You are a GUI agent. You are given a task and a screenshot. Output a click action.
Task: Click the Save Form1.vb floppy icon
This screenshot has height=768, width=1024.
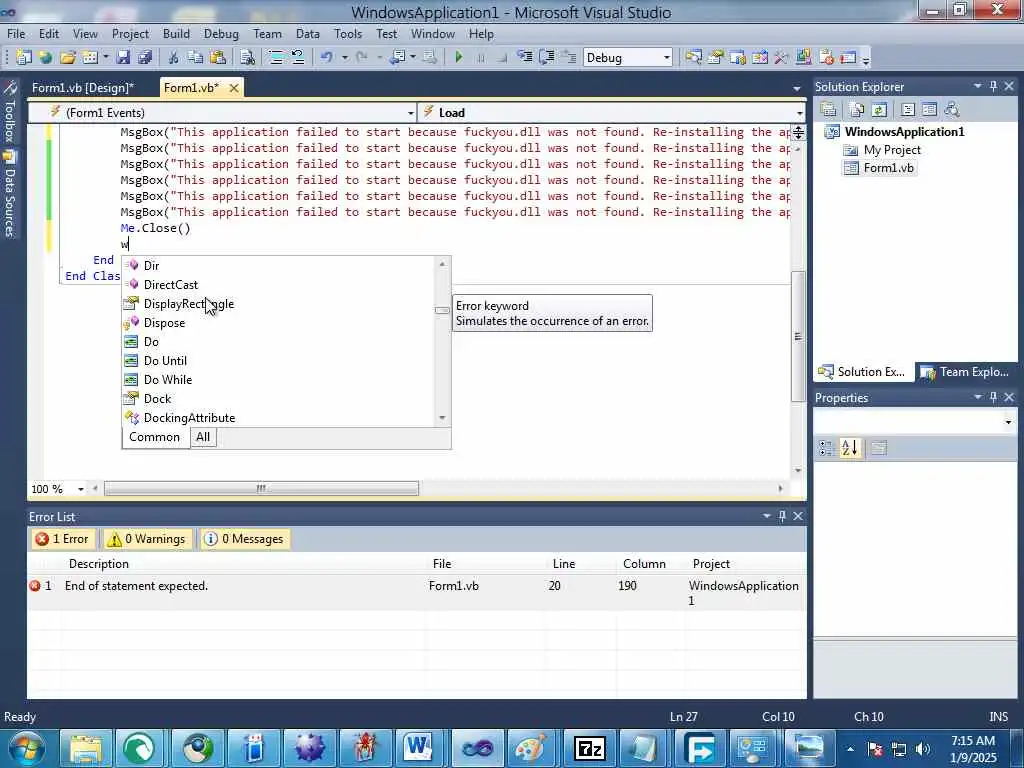[x=123, y=57]
